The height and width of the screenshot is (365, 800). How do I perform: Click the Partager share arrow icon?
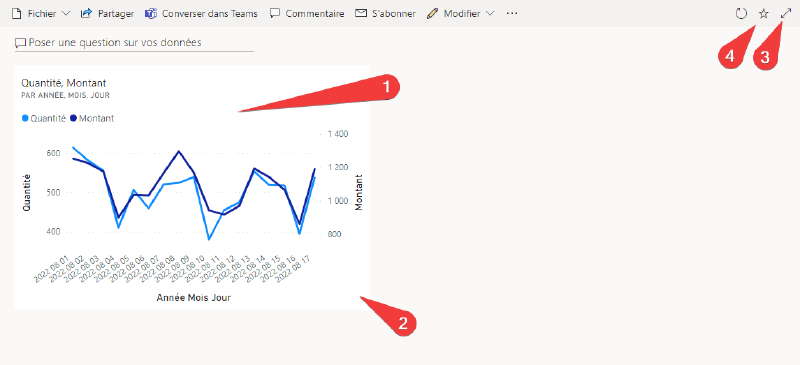point(86,13)
